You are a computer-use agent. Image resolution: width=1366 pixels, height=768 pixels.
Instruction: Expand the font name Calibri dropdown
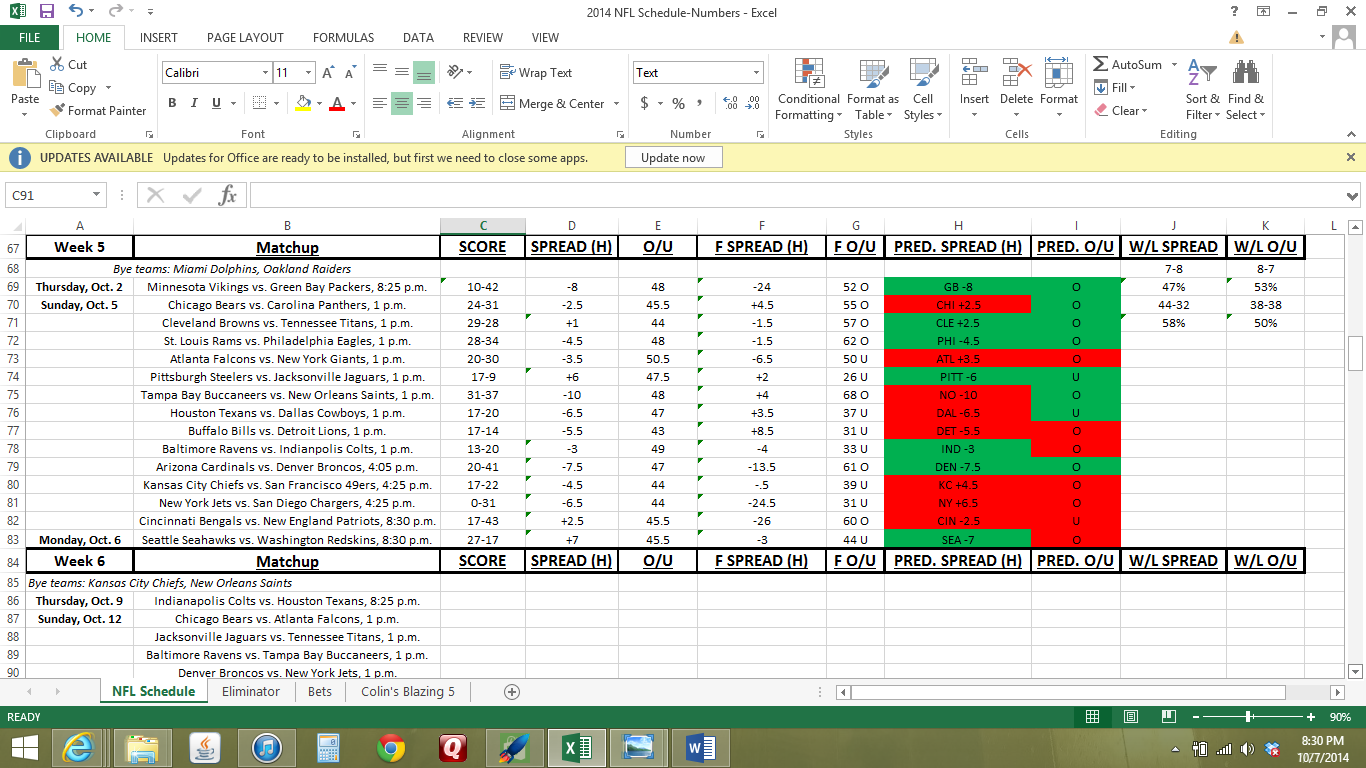[265, 73]
